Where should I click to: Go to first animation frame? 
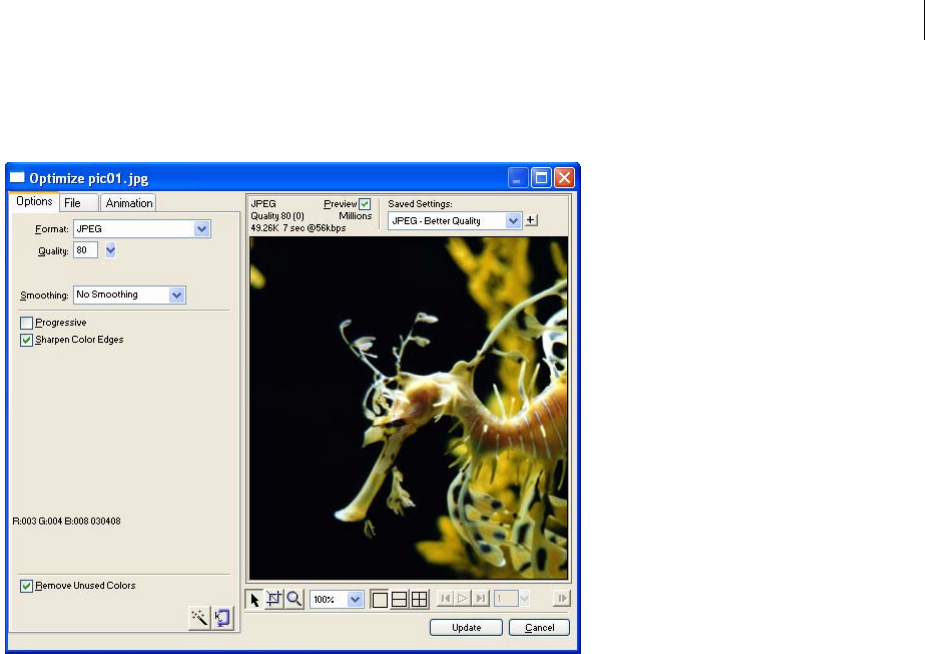[x=445, y=599]
